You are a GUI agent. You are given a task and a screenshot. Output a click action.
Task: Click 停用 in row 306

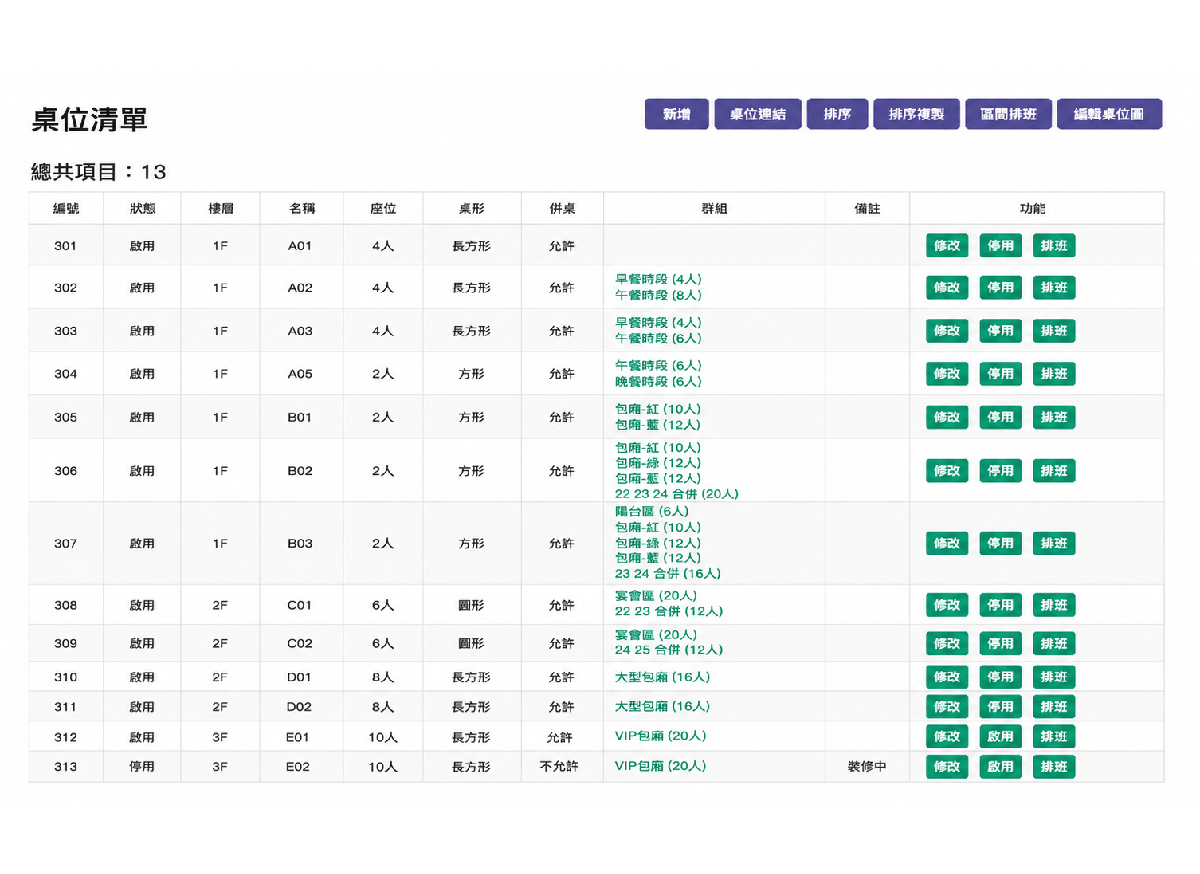[1000, 470]
